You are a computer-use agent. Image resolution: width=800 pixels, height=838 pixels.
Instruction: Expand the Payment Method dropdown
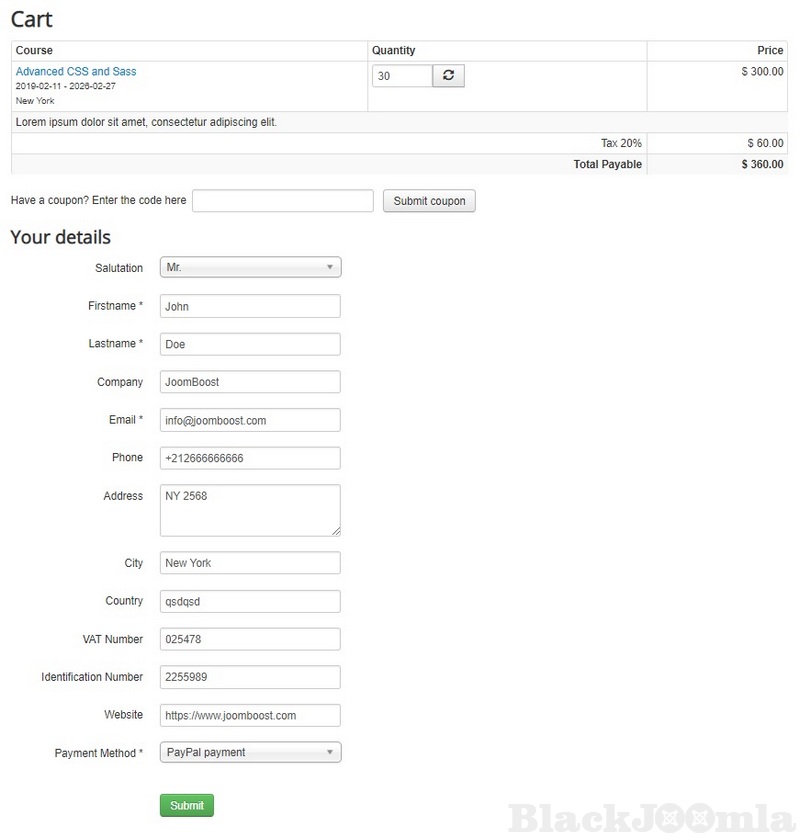[x=250, y=752]
